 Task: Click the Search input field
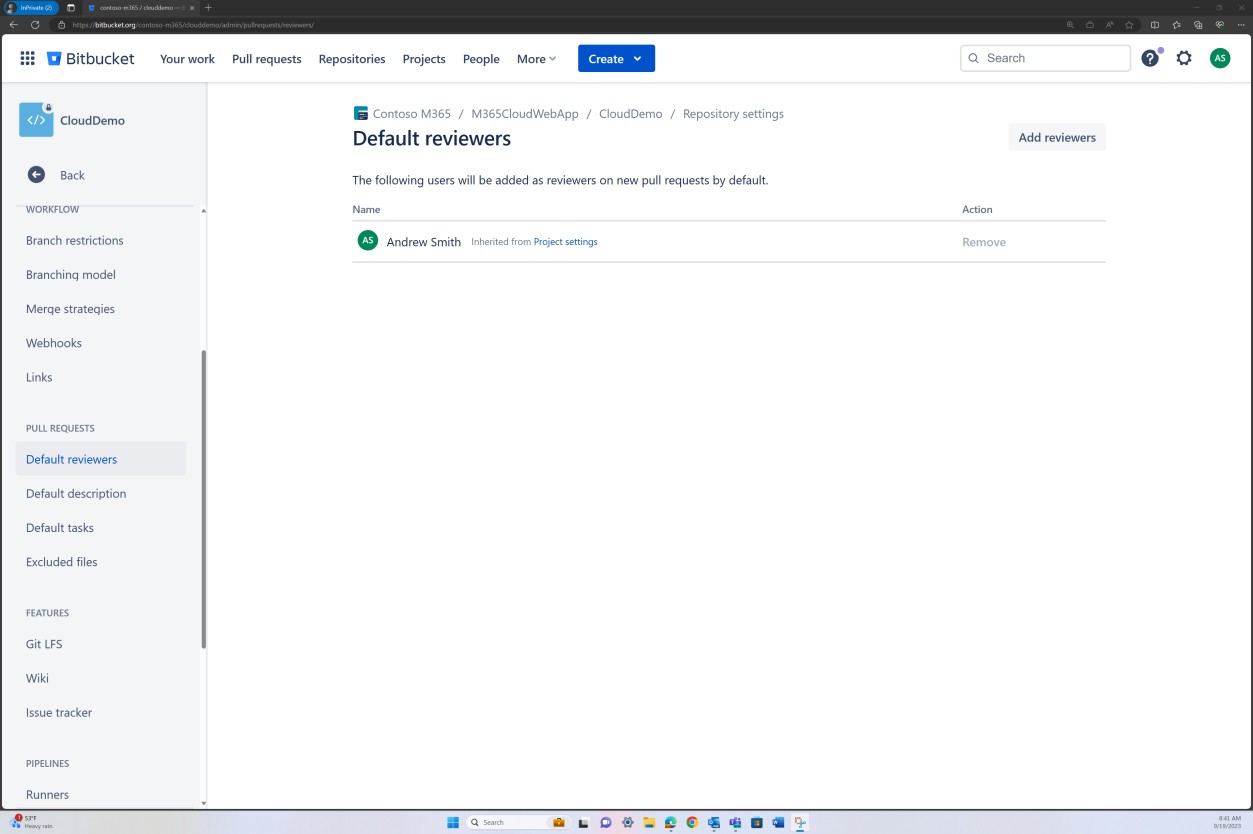[1044, 58]
